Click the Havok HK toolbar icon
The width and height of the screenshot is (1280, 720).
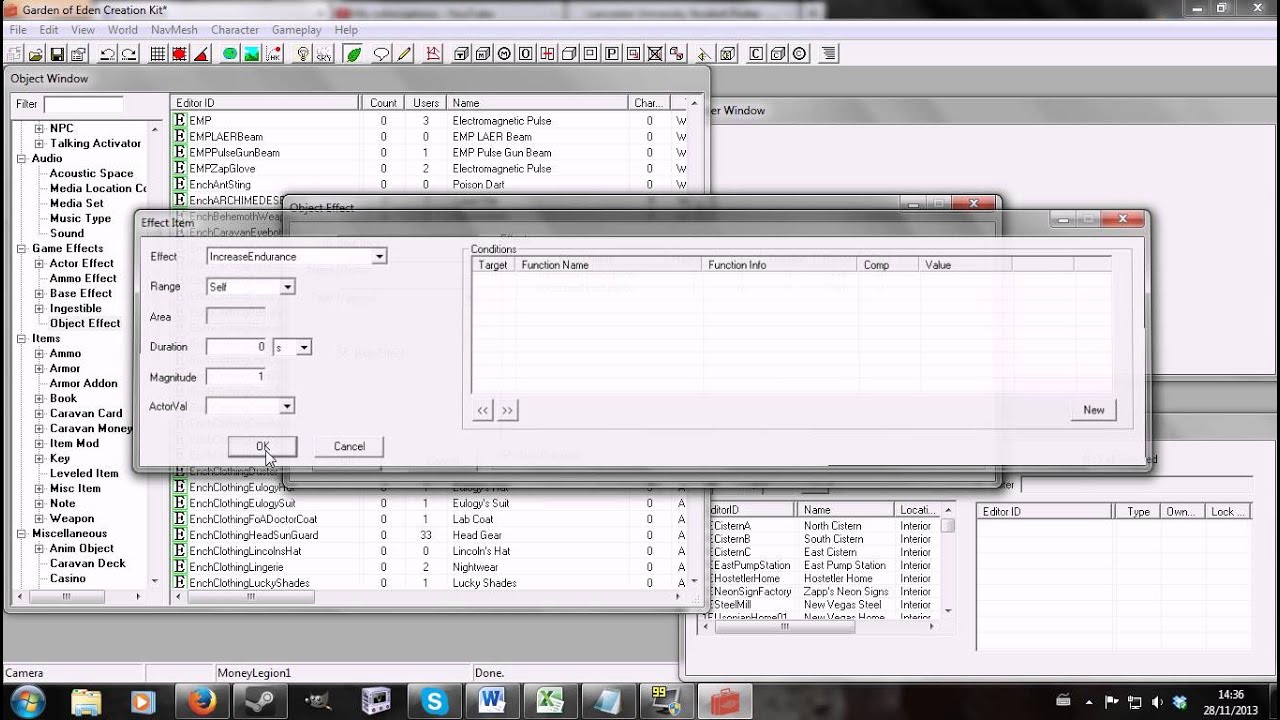tap(273, 54)
